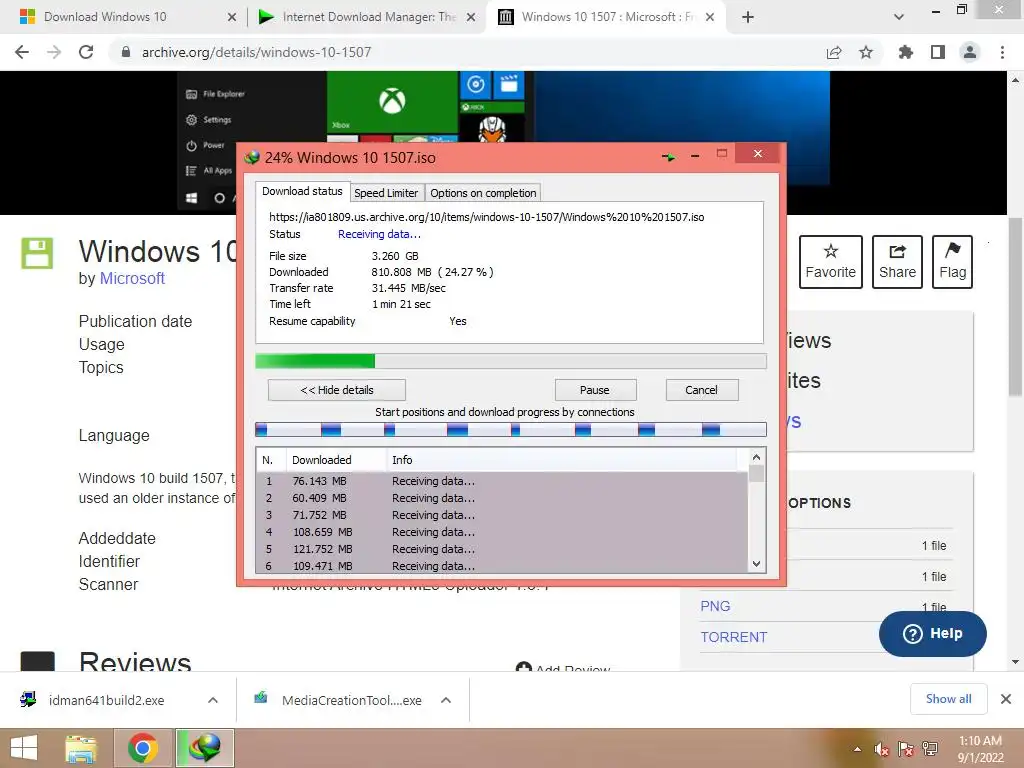Close the Download Windows 10 tab
Screen dimensions: 1024x768
[232, 17]
